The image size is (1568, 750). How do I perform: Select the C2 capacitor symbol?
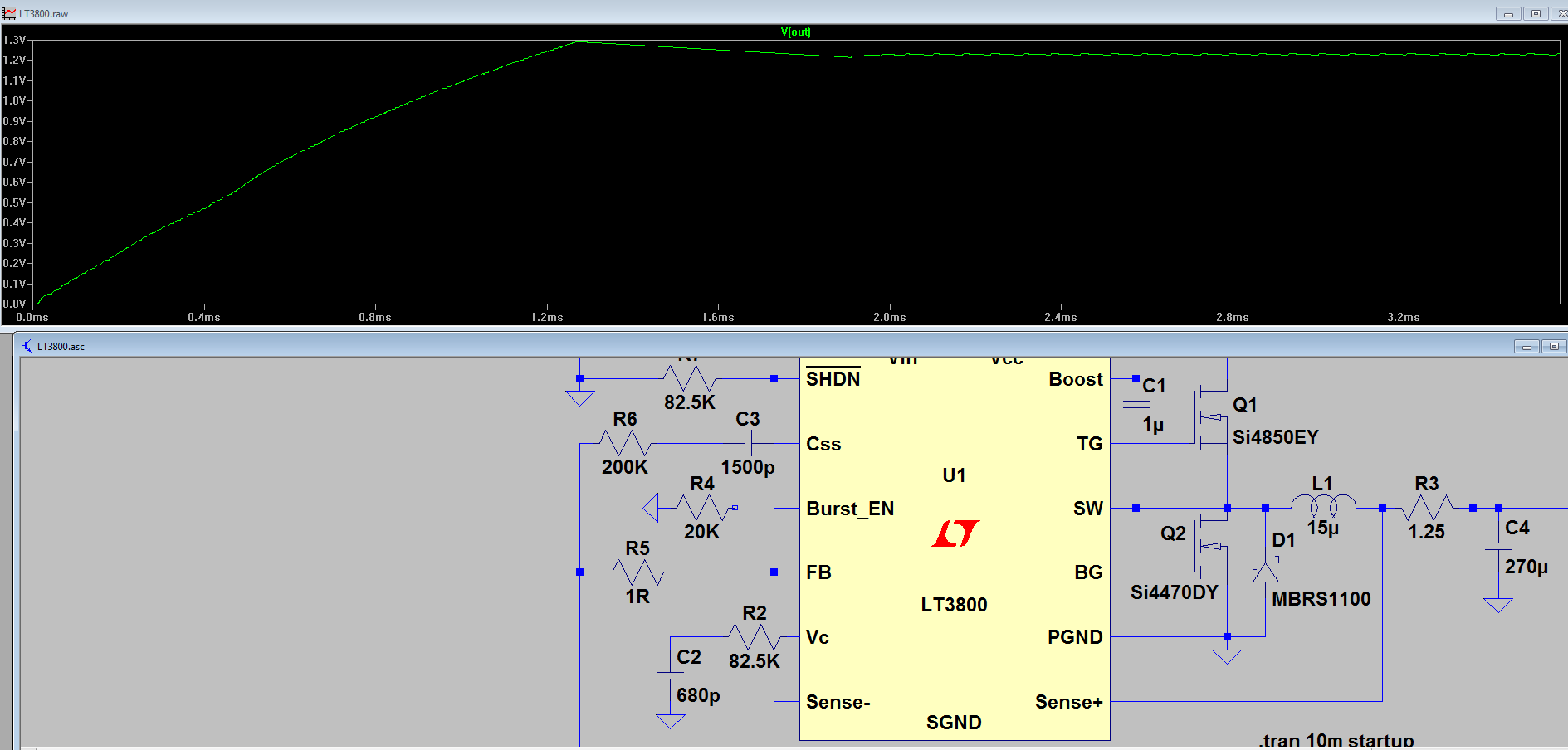click(670, 676)
